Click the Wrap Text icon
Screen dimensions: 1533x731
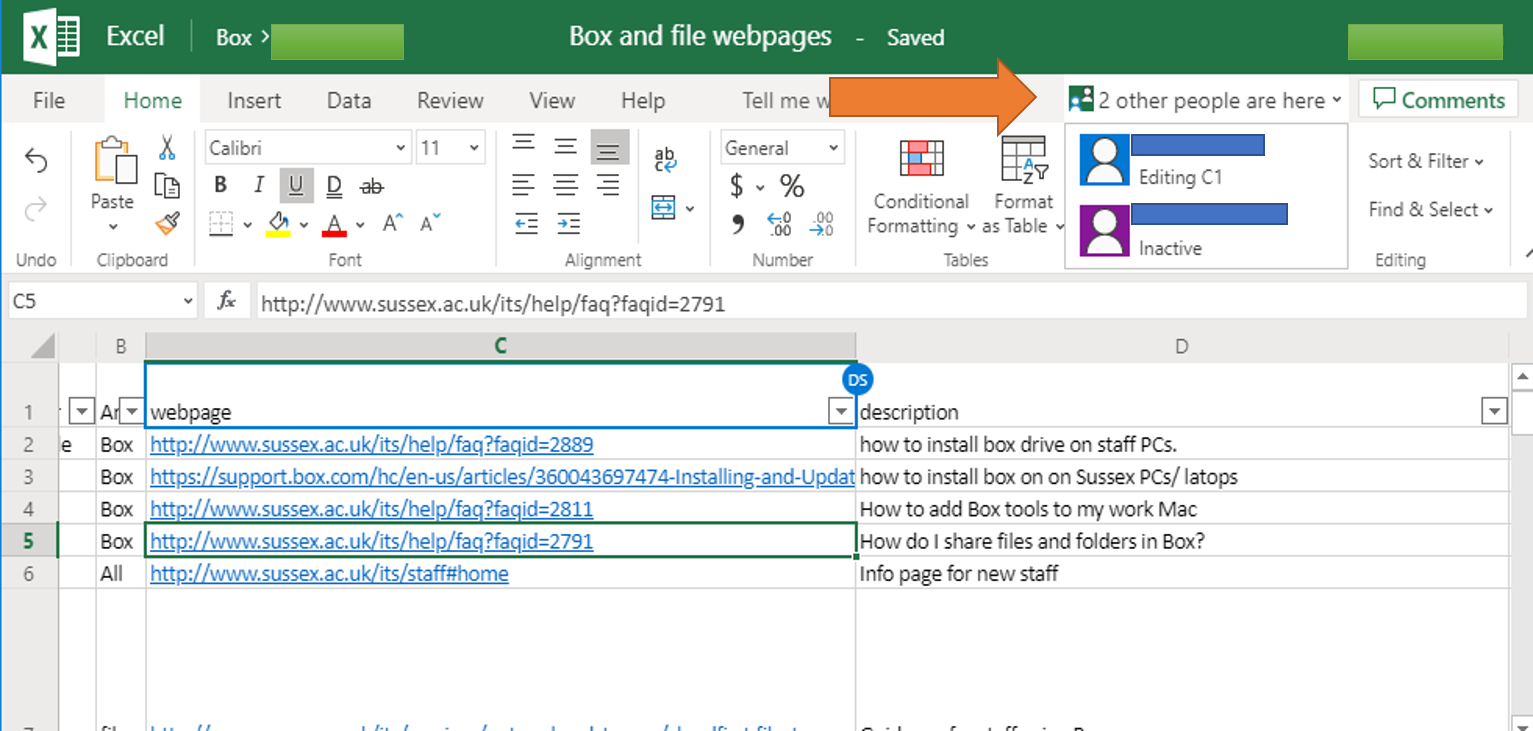(x=665, y=160)
